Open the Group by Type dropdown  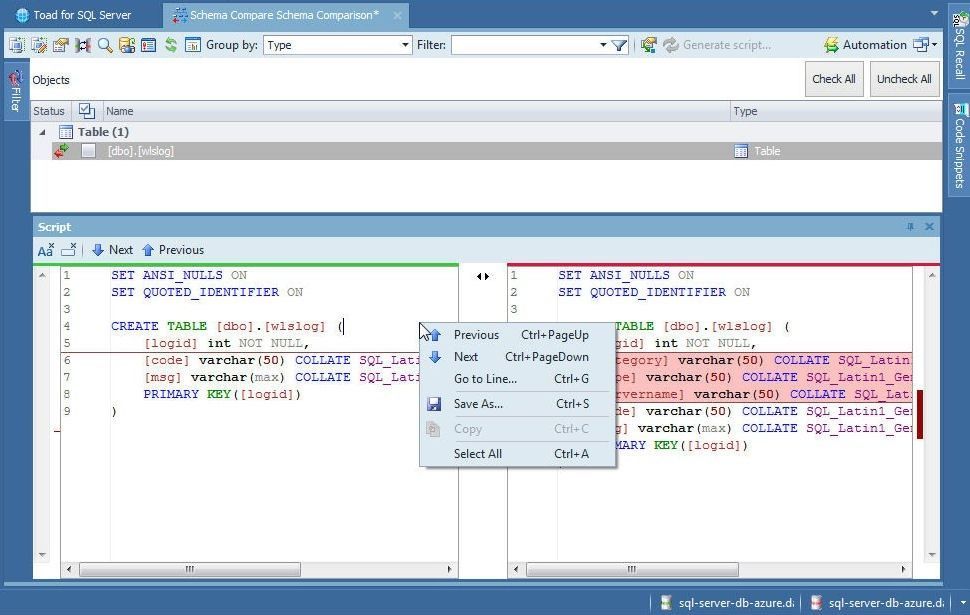[405, 45]
